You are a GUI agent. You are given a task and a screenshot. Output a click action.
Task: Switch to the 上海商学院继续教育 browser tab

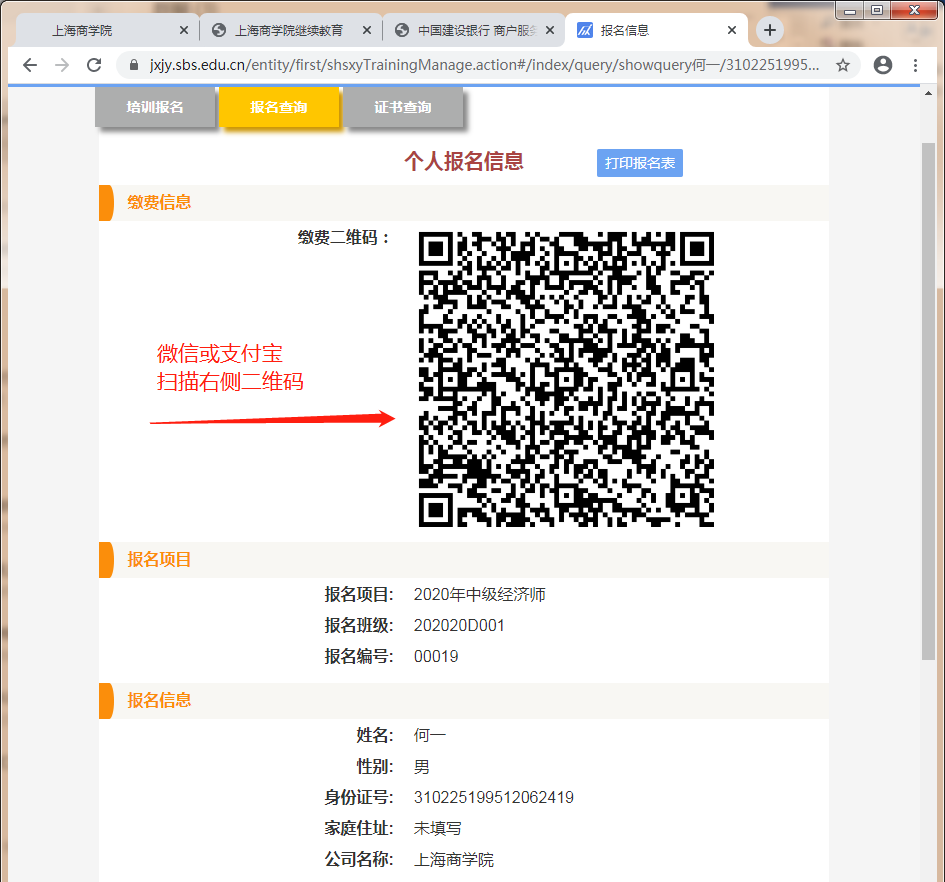pos(290,30)
